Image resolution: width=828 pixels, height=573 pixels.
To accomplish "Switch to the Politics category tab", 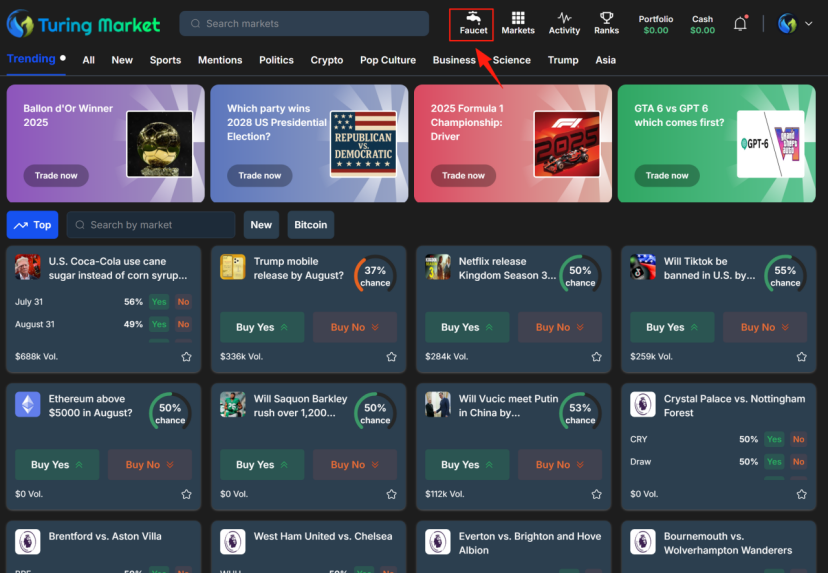I will (x=276, y=60).
